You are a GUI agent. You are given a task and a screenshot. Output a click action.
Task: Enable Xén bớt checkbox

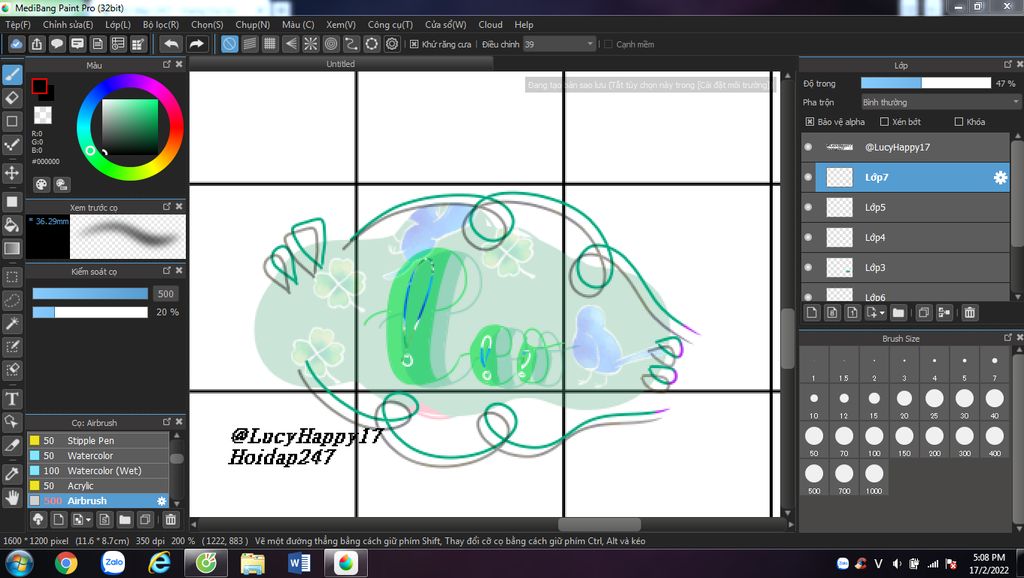coord(884,121)
